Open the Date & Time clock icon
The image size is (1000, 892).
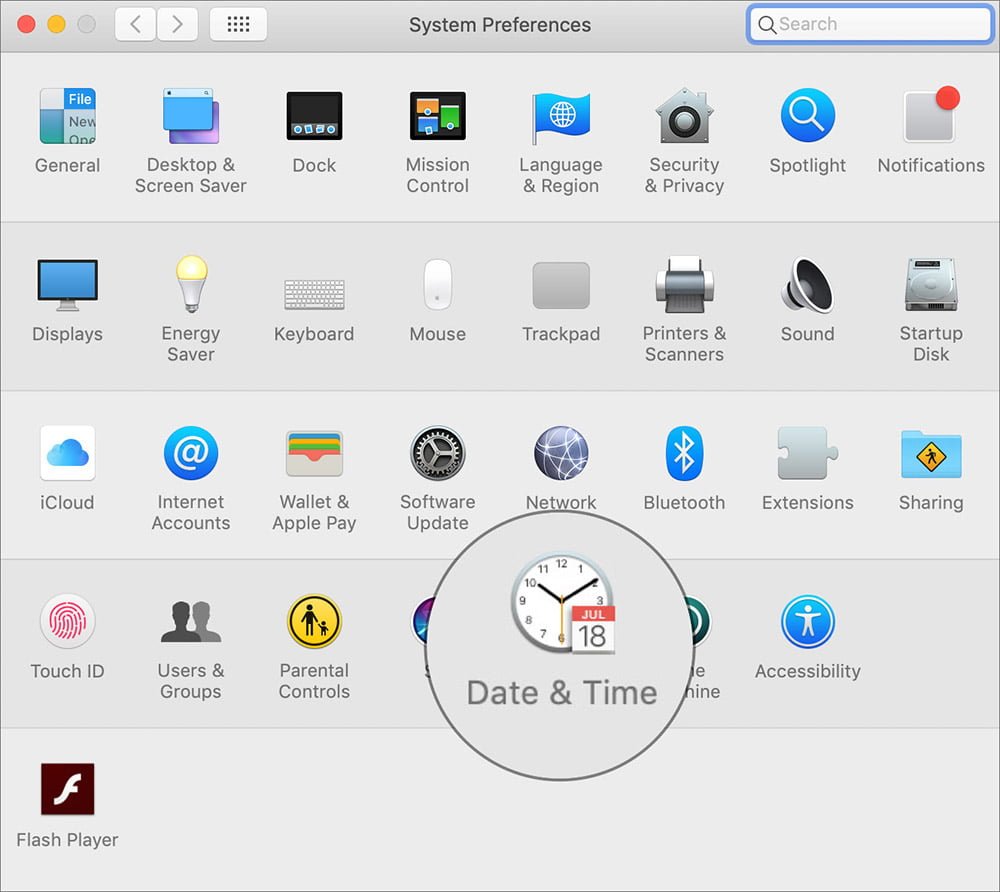tap(562, 603)
